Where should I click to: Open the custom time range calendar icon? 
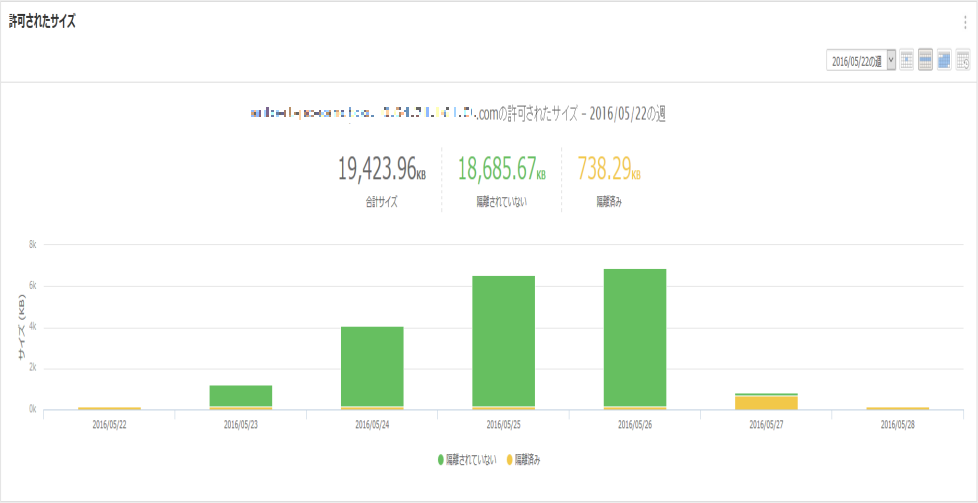[x=963, y=61]
